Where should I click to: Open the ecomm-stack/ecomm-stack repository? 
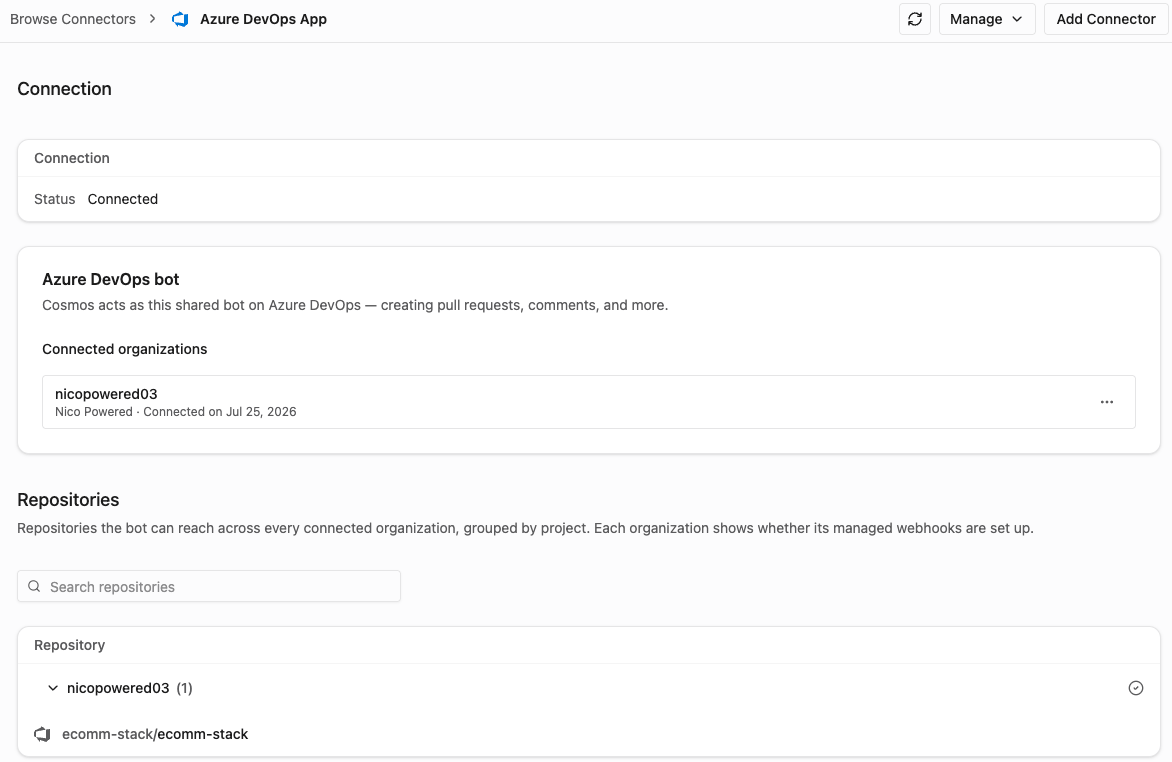pyautogui.click(x=155, y=734)
